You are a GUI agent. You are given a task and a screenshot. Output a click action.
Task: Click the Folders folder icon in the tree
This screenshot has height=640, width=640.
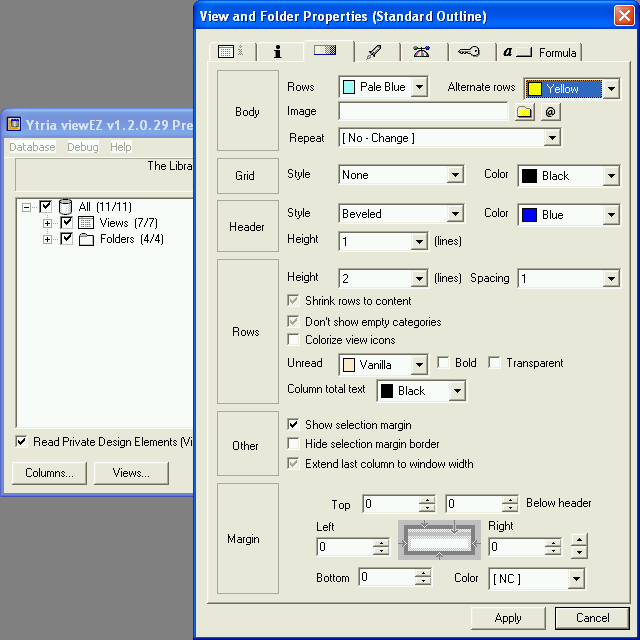coord(86,239)
